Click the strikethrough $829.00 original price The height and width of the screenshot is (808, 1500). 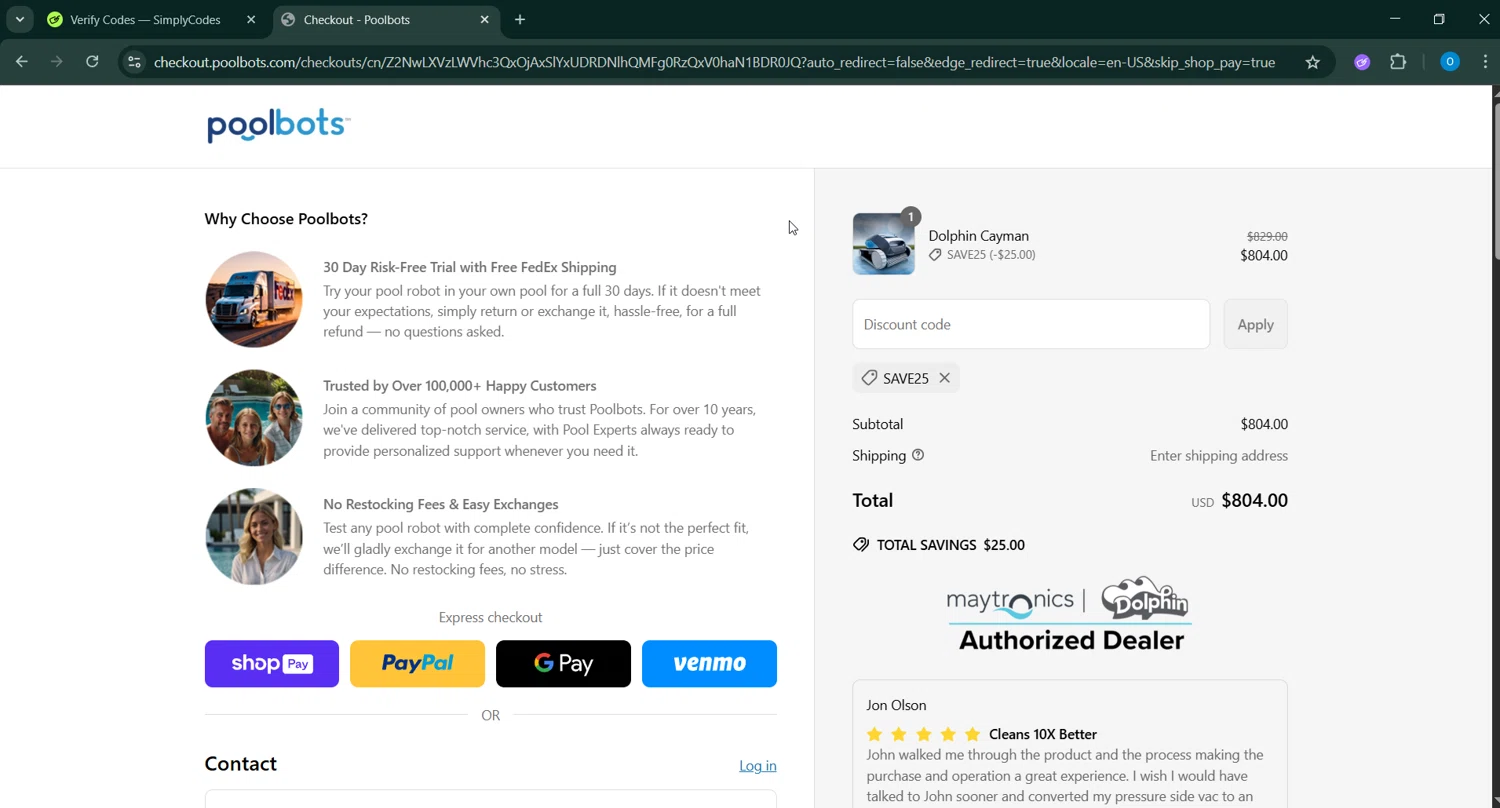[1267, 236]
